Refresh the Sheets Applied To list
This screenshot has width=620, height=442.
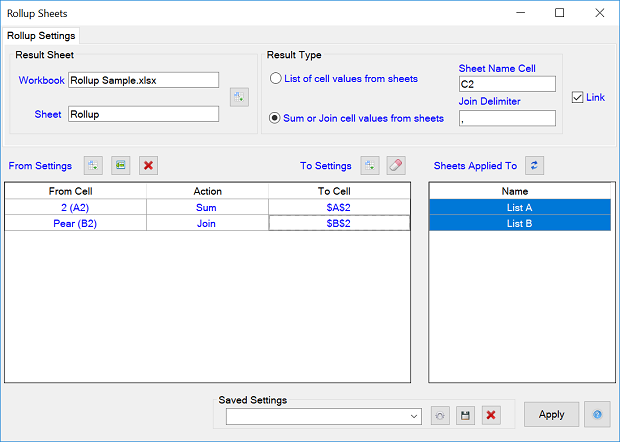pos(534,165)
